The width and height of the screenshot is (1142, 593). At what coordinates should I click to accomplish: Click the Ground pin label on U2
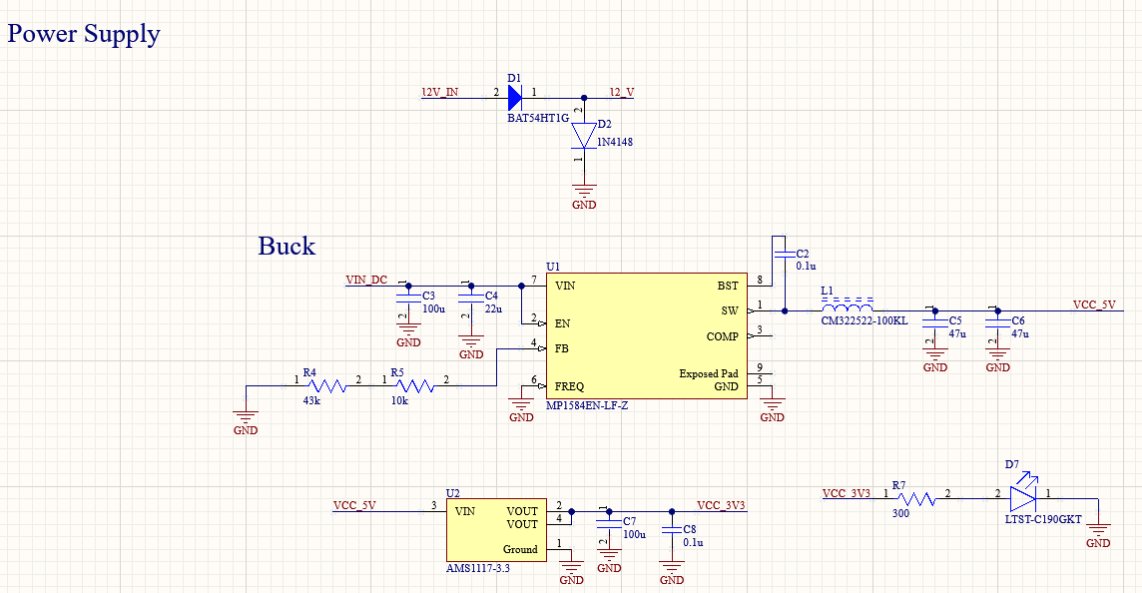click(520, 549)
